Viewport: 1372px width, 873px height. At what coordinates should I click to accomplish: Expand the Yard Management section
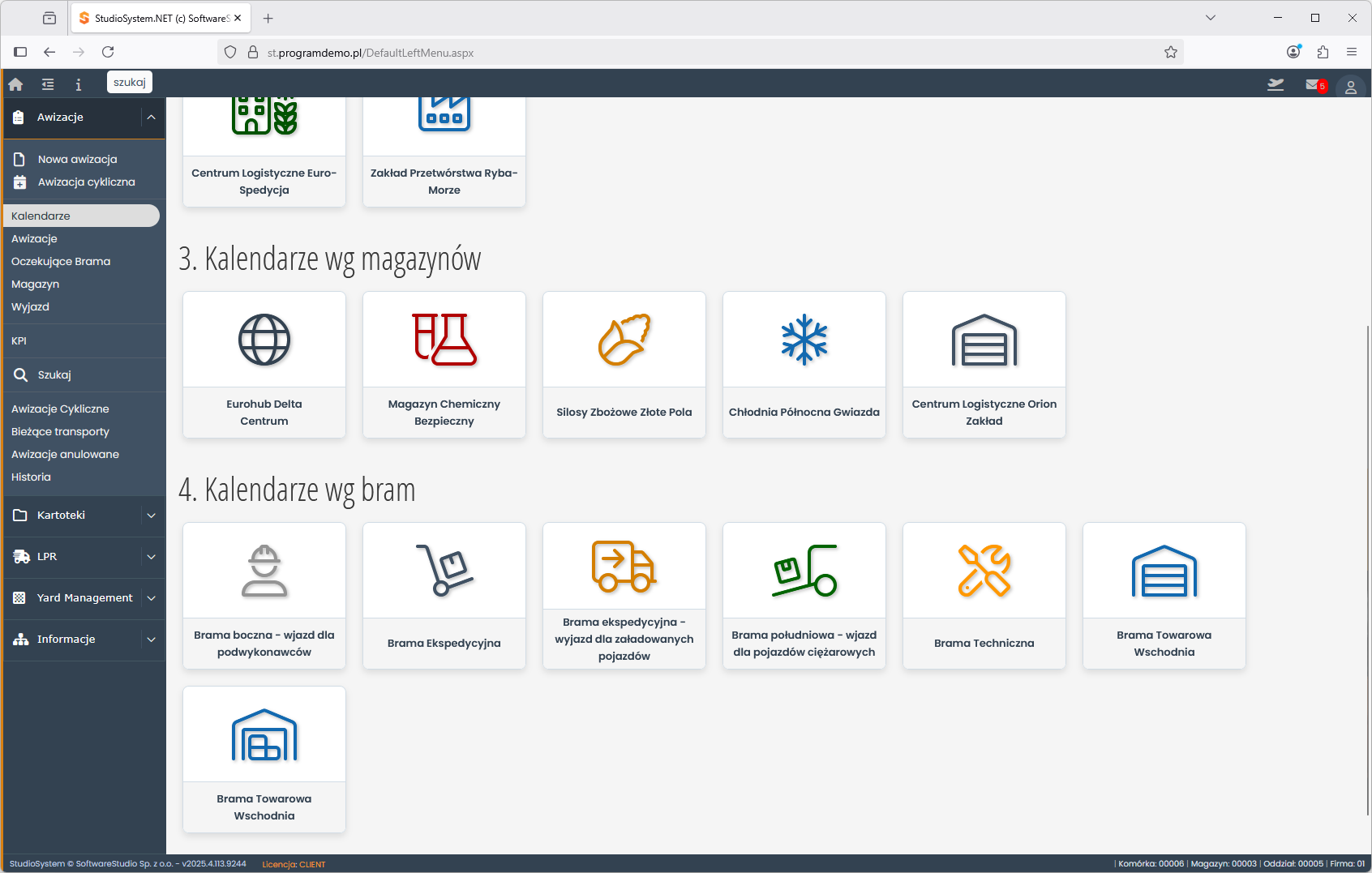(x=151, y=598)
